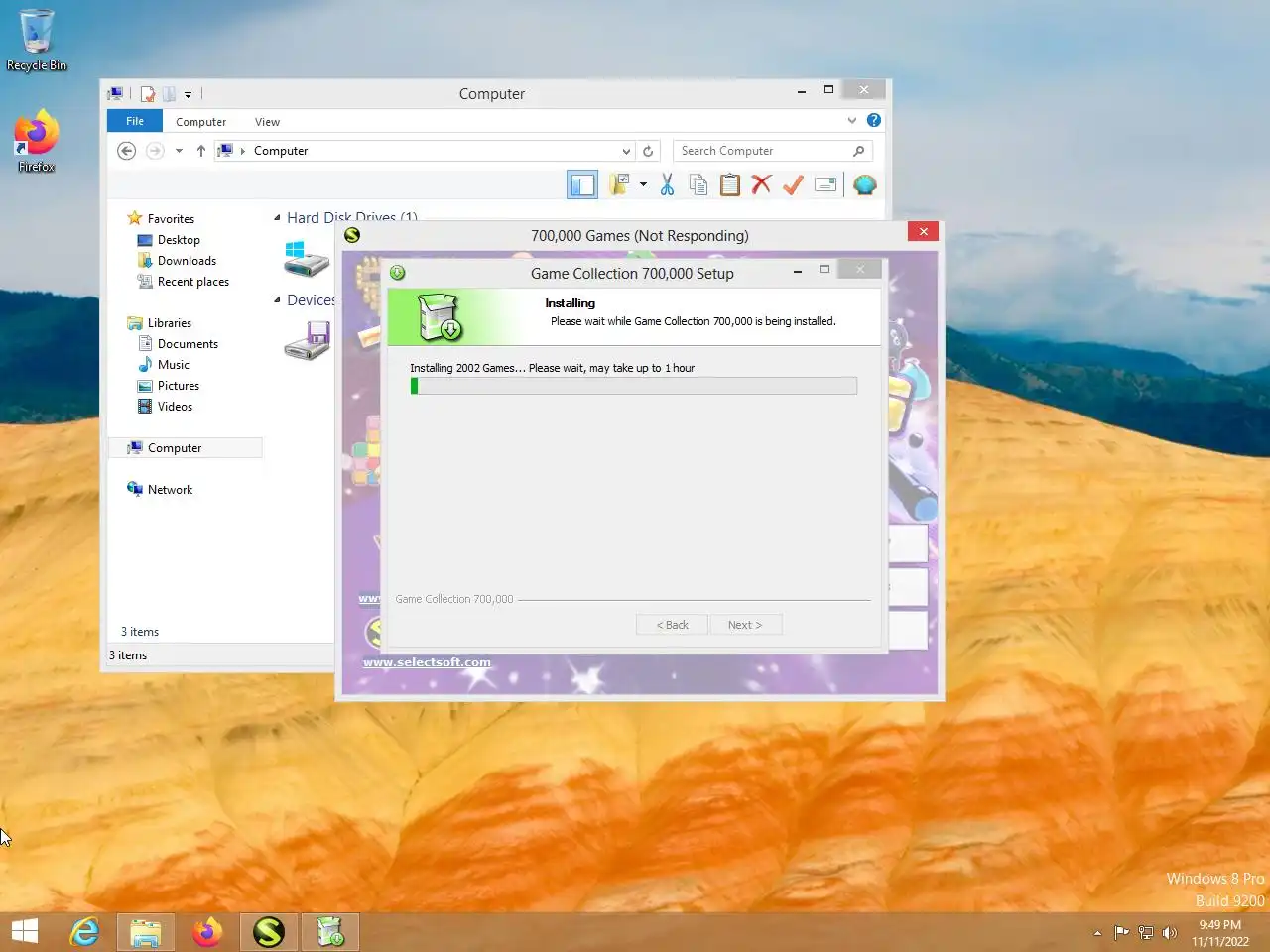Click the Up one level arrow
The image size is (1270, 952).
pyautogui.click(x=201, y=151)
